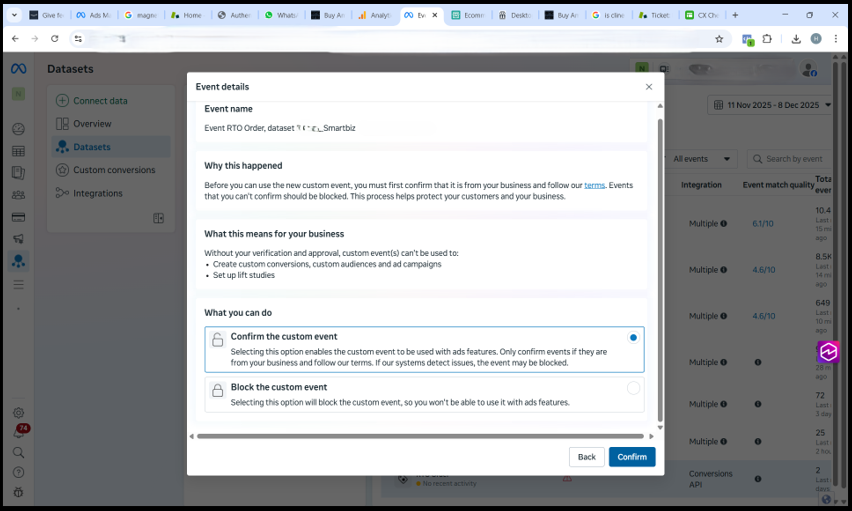This screenshot has width=852, height=511.
Task: Open the terms link
Action: click(594, 186)
